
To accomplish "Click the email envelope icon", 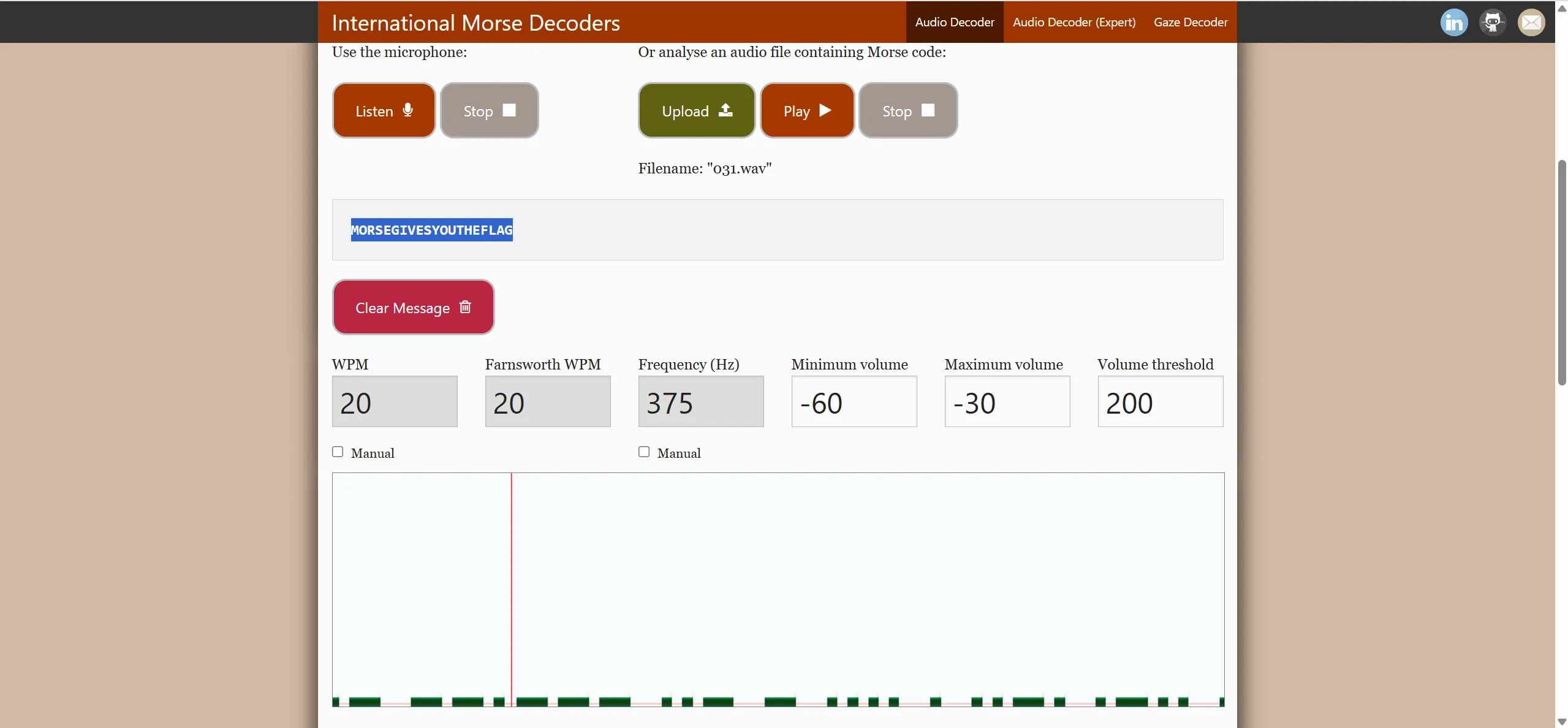I will (x=1531, y=23).
